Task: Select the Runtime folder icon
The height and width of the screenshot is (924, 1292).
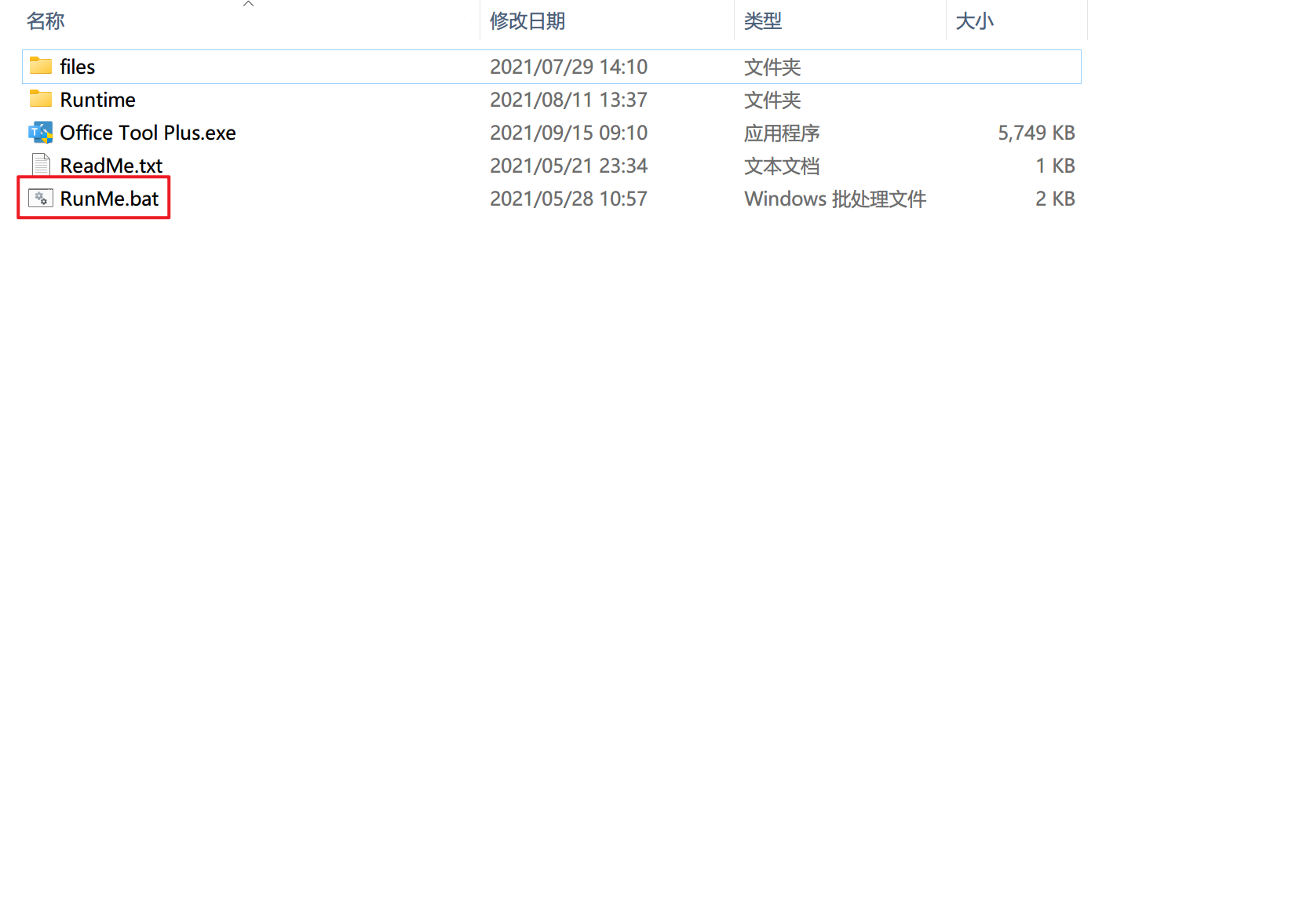Action: (41, 99)
